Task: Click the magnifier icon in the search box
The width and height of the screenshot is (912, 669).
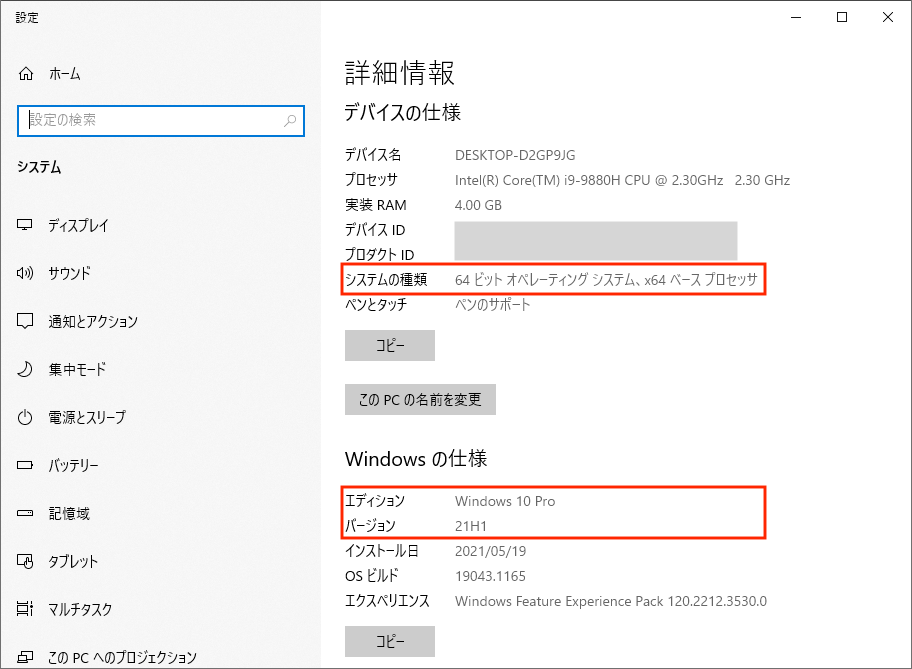Action: [x=290, y=121]
